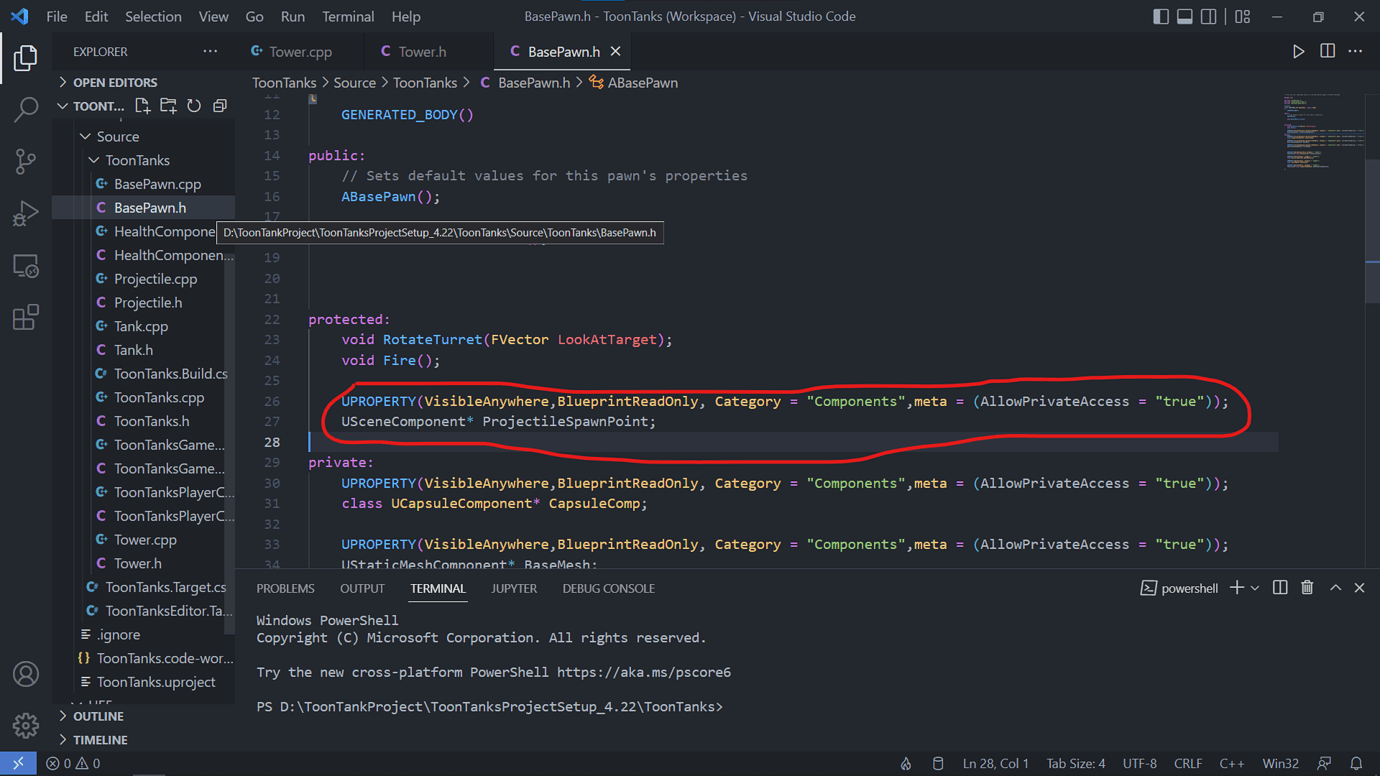The image size is (1380, 776).
Task: Collapse the Source folder
Action: coord(143,136)
